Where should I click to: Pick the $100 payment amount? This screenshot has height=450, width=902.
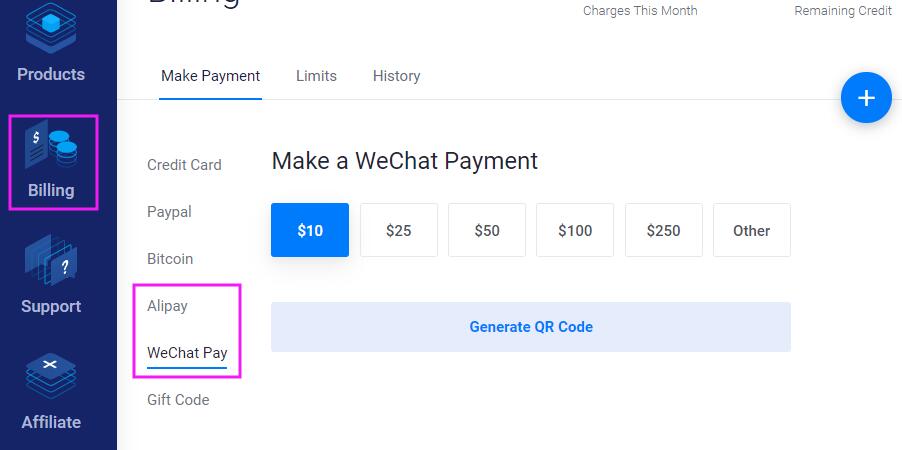(x=575, y=230)
